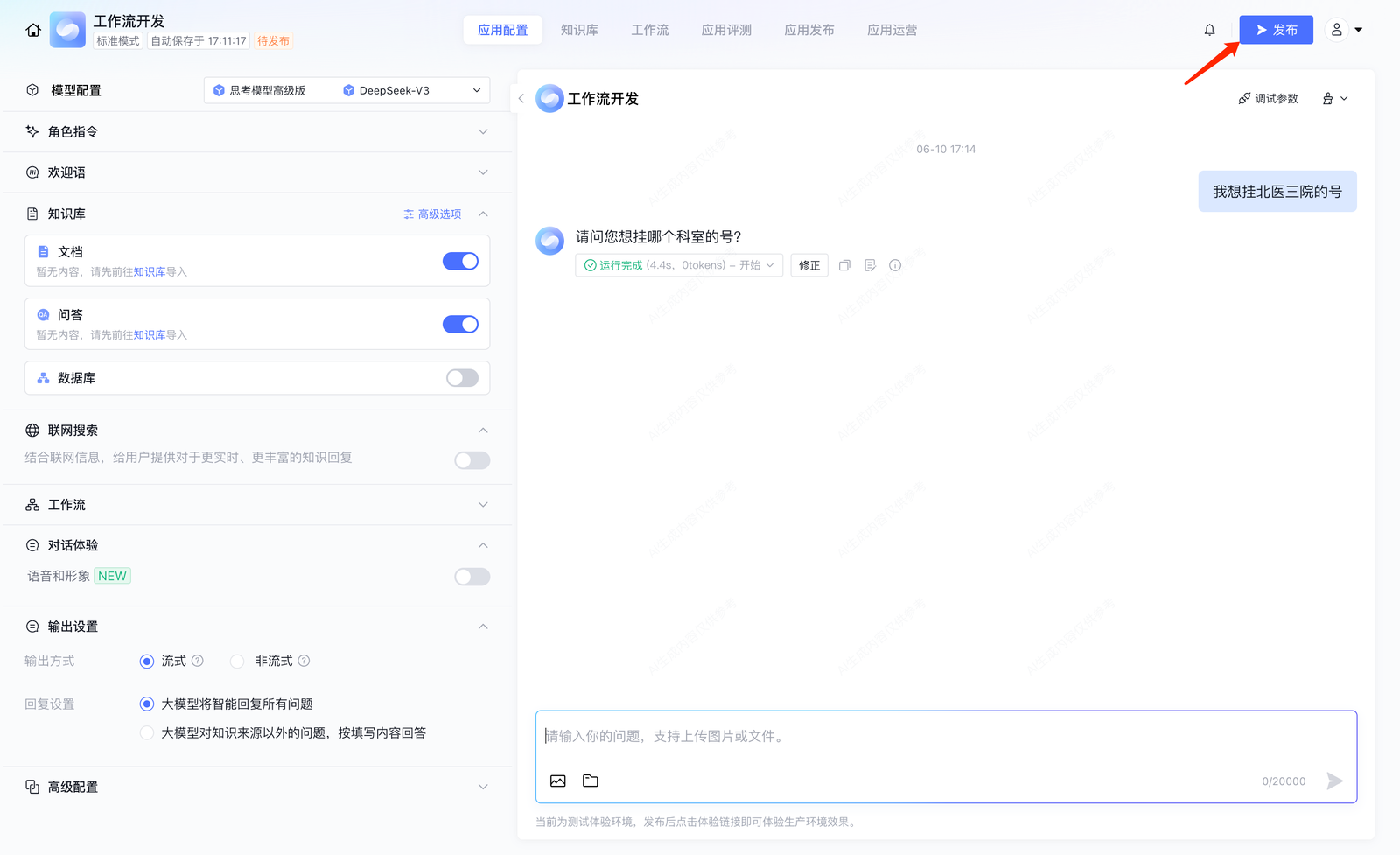Click the upload file folder icon
1400x855 pixels.
coord(591,781)
